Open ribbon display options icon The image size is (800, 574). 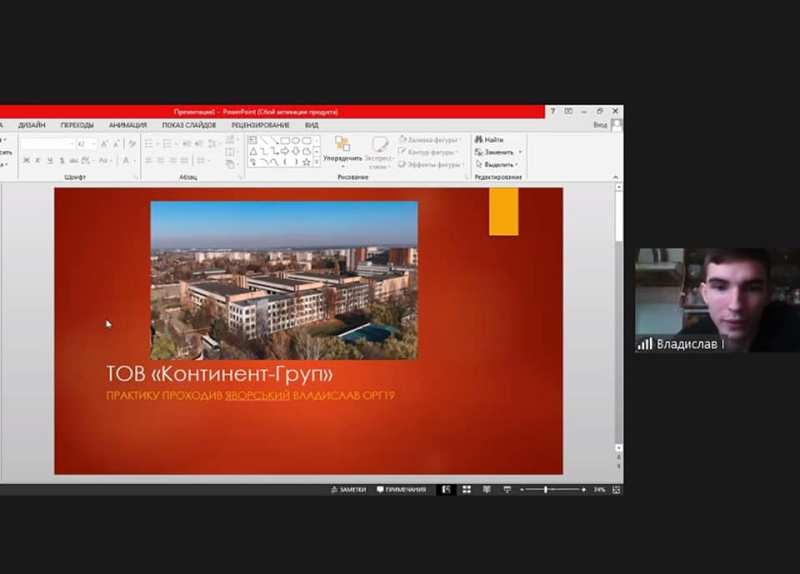tap(568, 111)
